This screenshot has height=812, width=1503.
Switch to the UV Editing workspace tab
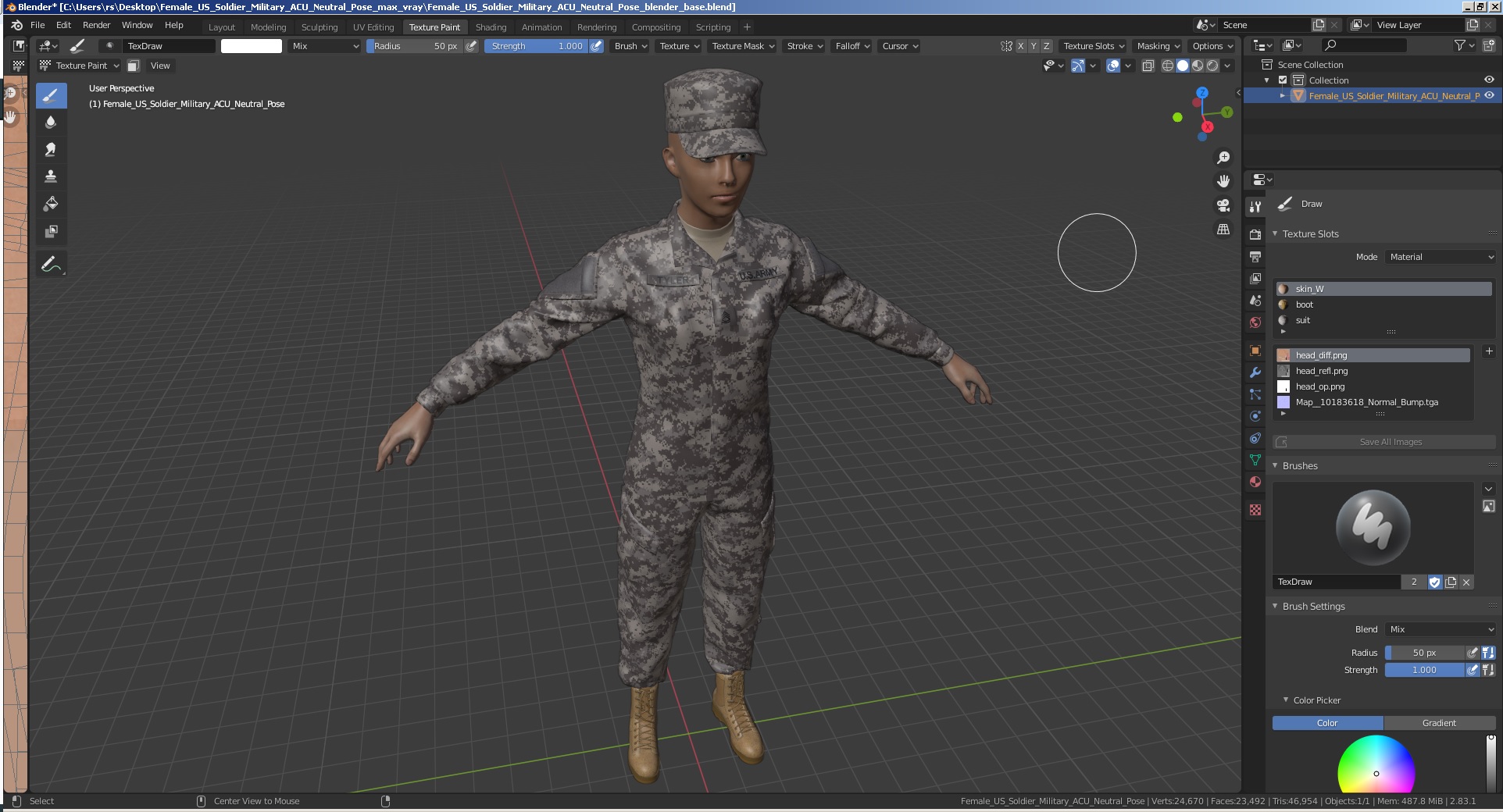coord(373,27)
